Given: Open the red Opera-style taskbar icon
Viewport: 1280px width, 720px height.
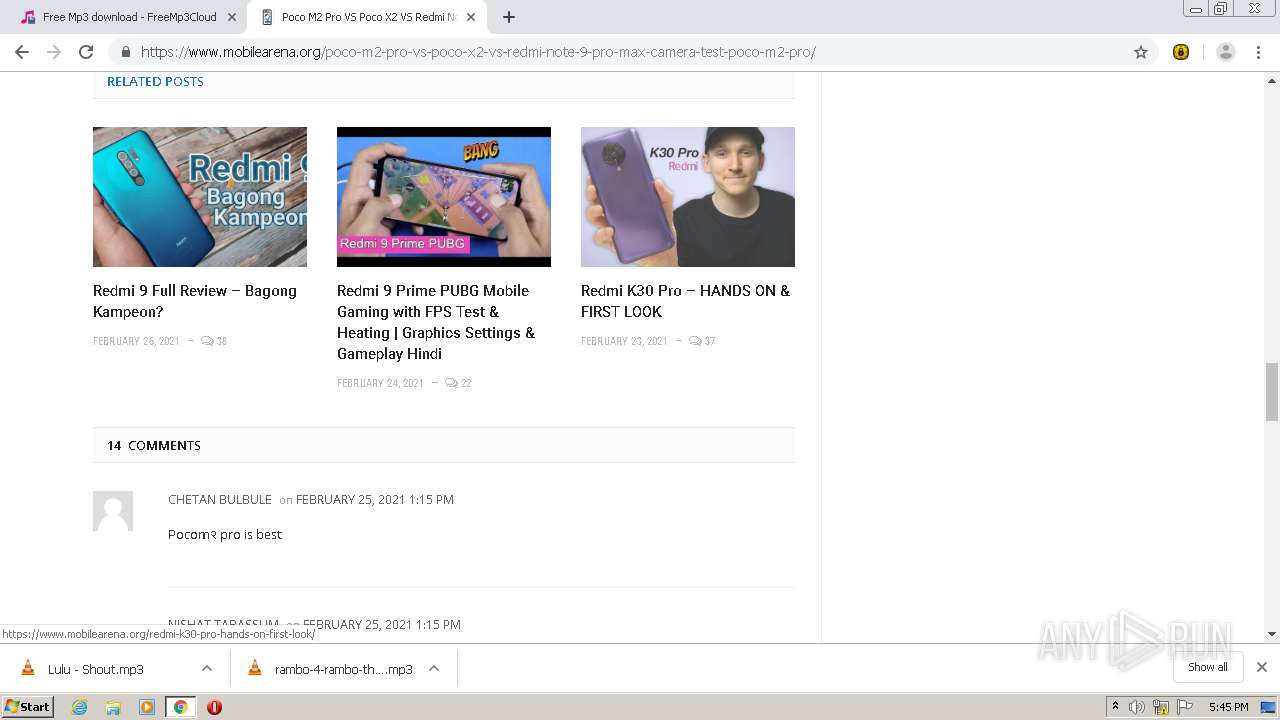Looking at the screenshot, I should coord(214,707).
